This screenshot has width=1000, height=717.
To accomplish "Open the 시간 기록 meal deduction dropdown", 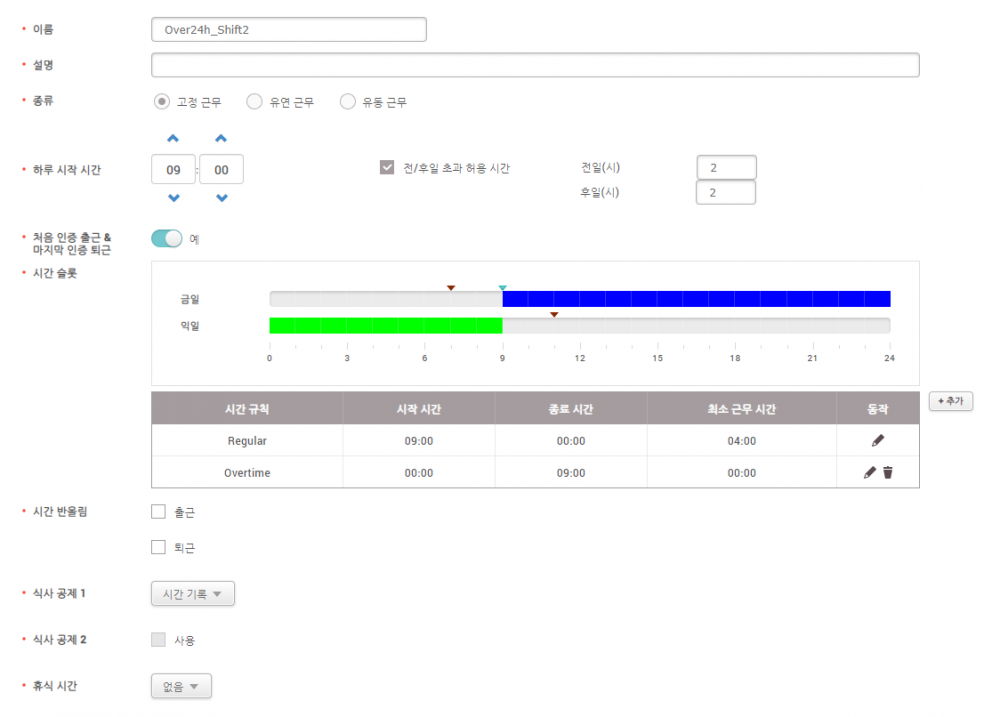I will point(192,594).
